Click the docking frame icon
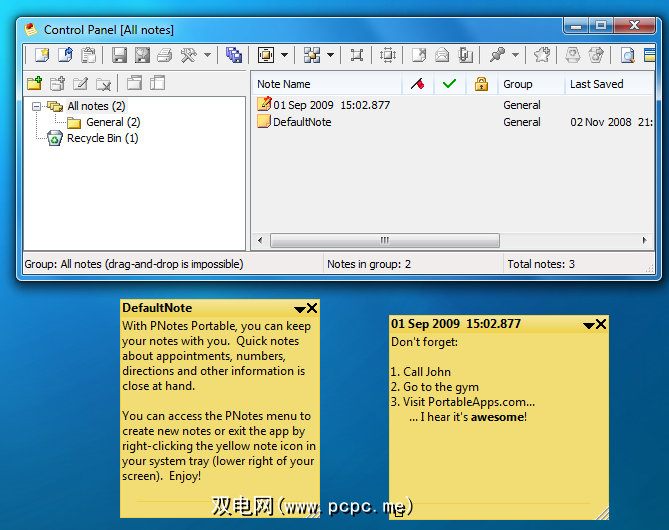The height and width of the screenshot is (530, 669). 266,55
